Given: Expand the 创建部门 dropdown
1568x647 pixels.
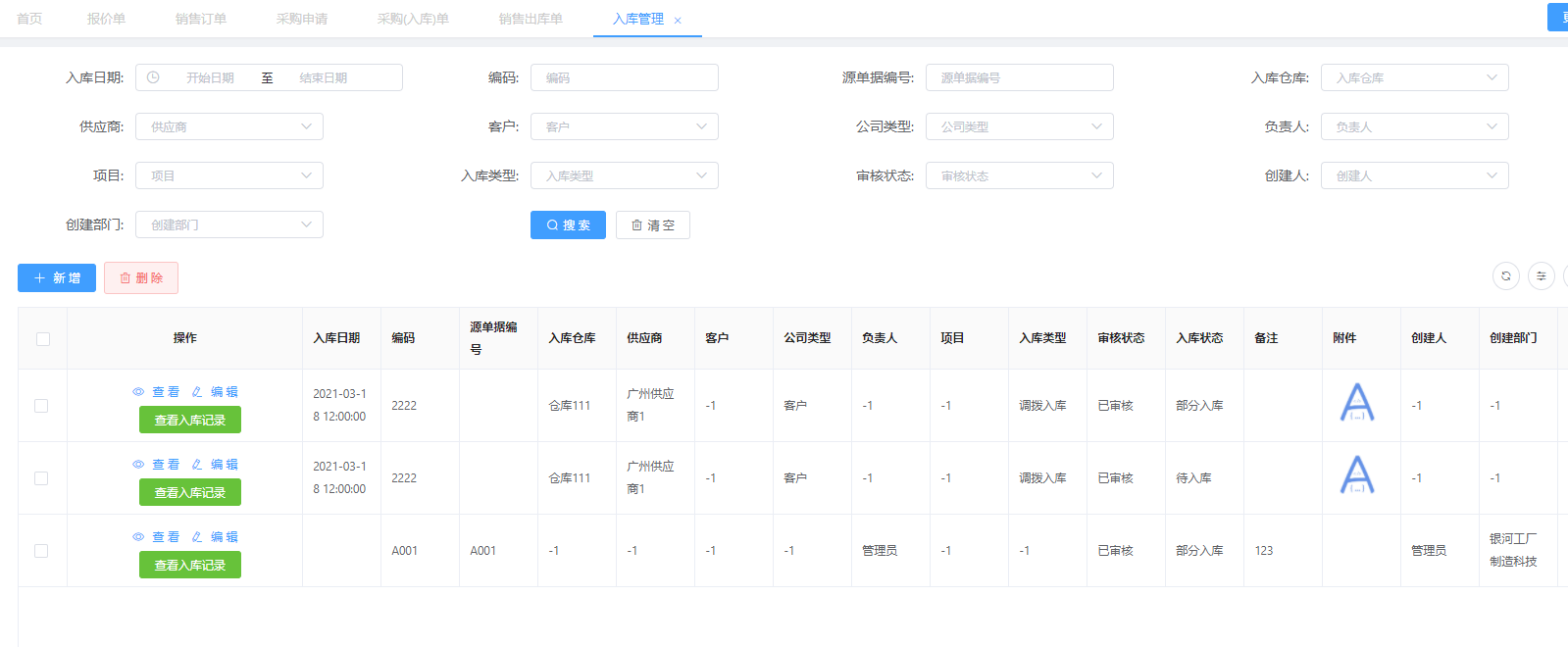Looking at the screenshot, I should pyautogui.click(x=229, y=224).
